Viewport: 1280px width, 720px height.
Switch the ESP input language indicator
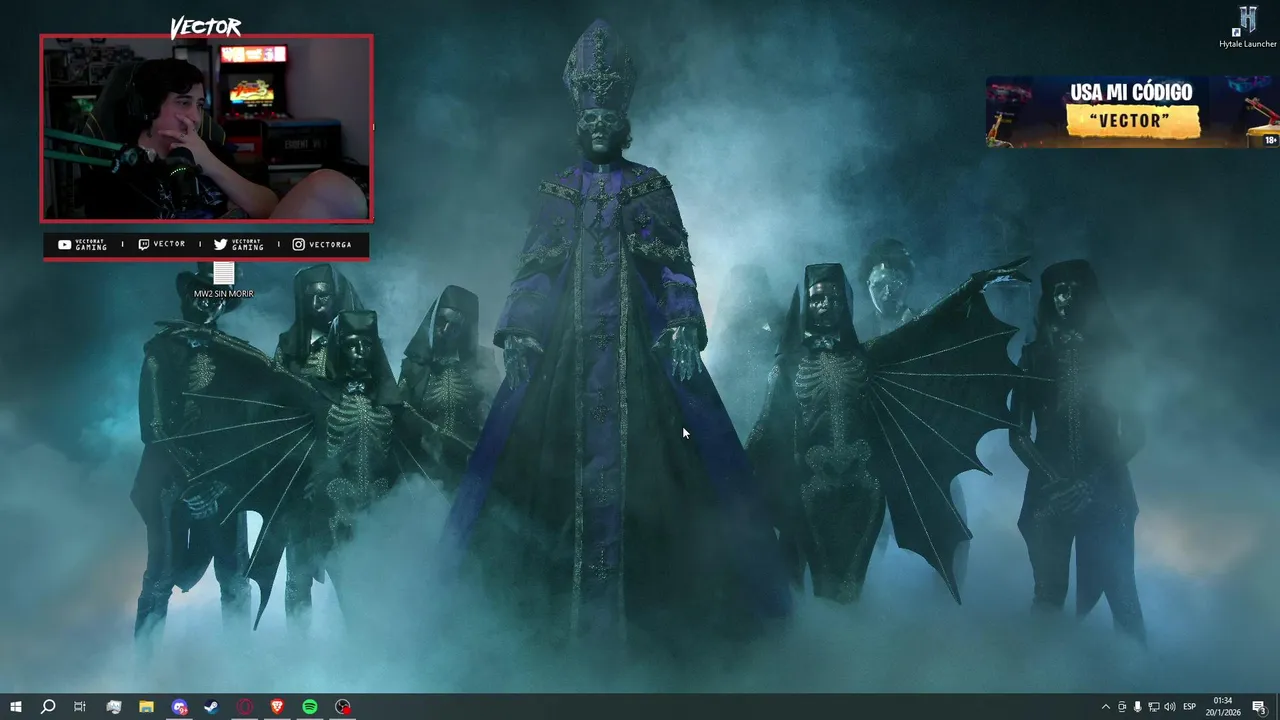tap(1190, 707)
